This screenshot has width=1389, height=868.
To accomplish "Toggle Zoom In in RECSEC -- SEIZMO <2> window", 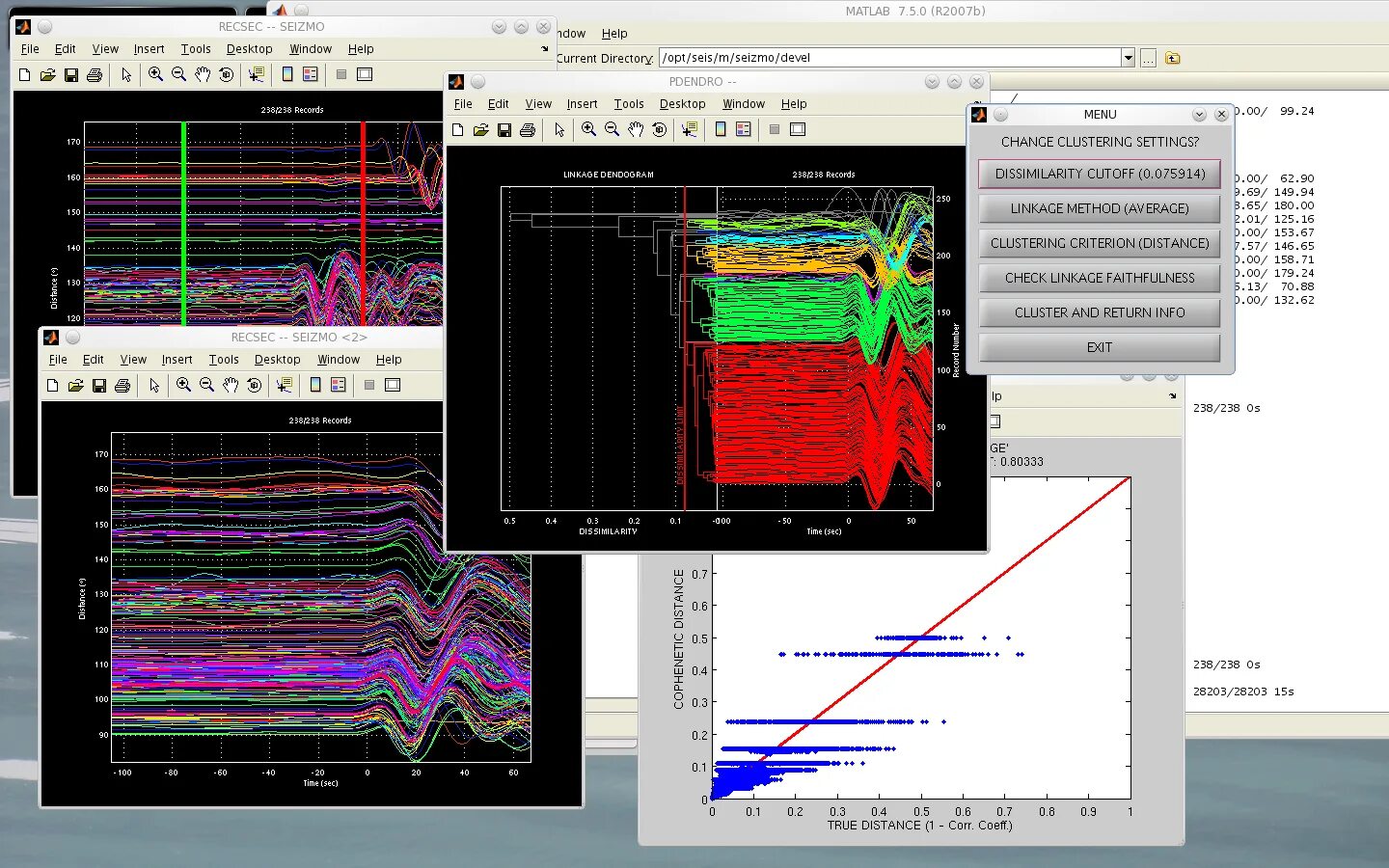I will point(183,385).
